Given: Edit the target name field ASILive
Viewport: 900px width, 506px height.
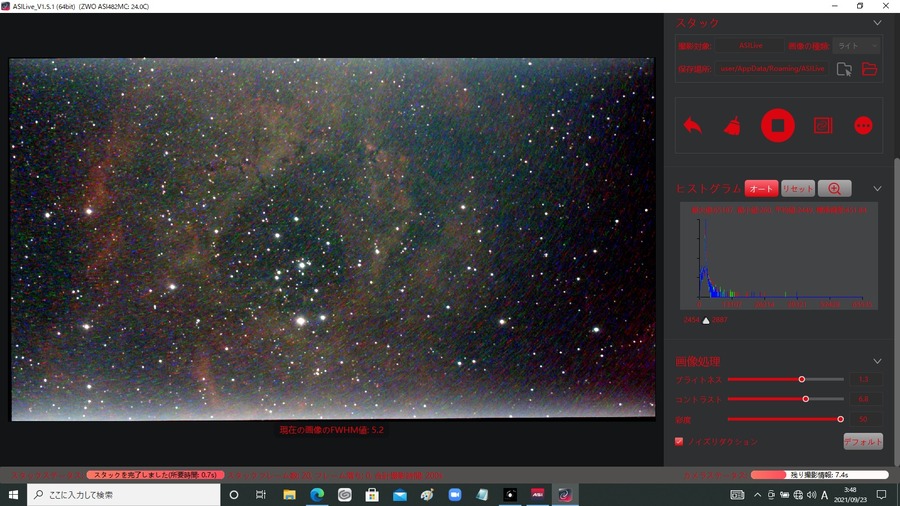Looking at the screenshot, I should click(x=750, y=46).
